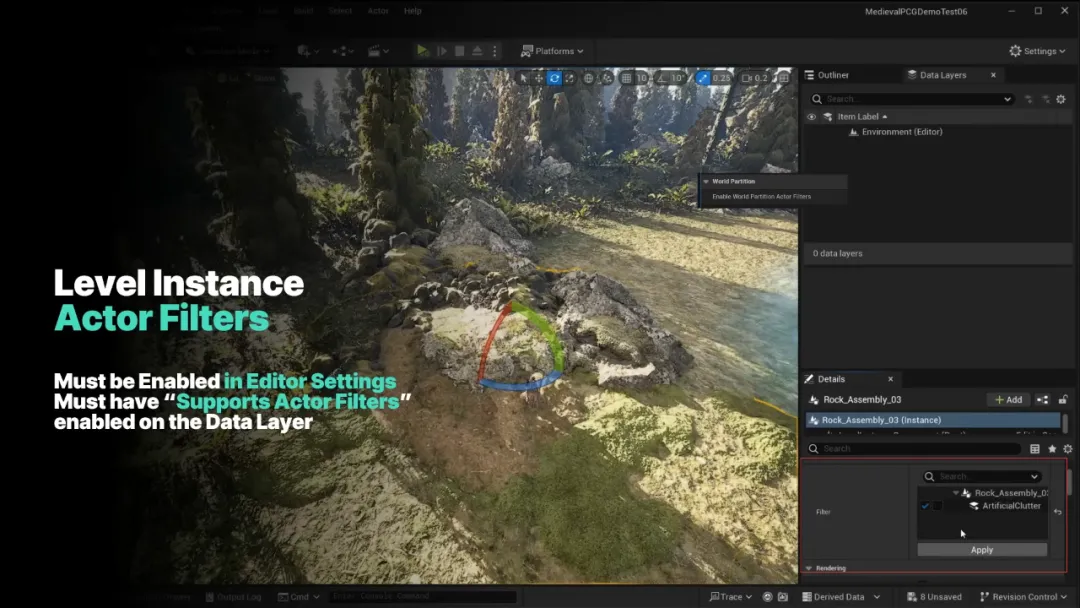Activate the Scale tool in viewport toolbar
Image resolution: width=1080 pixels, height=608 pixels.
[570, 78]
